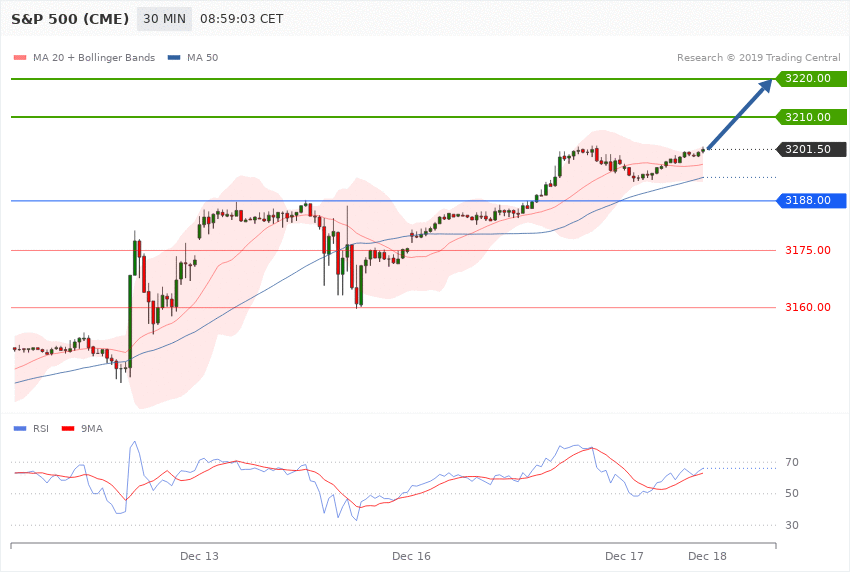
Task: Click the 3188.00 pivot price tag
Action: 811,200
